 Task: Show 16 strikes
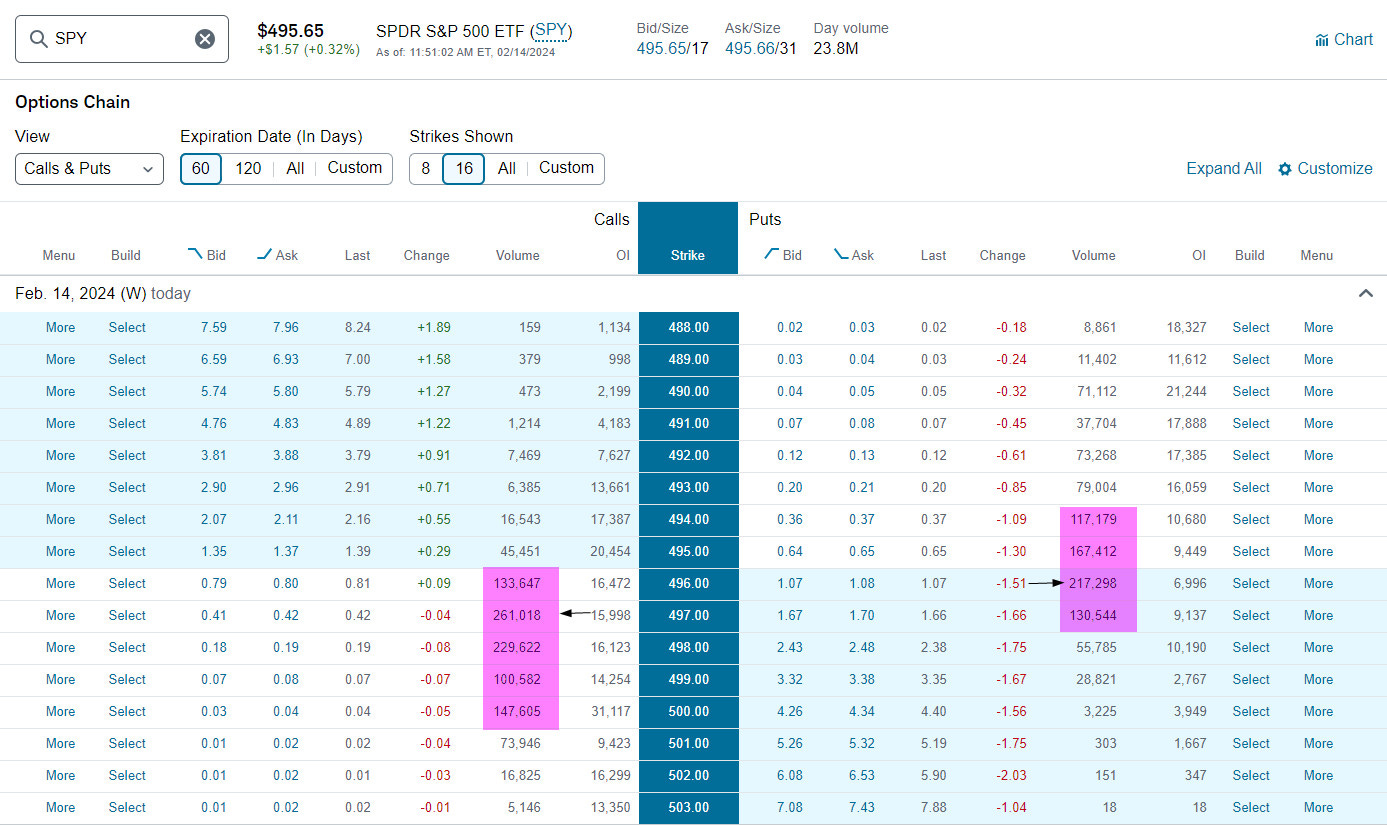point(464,169)
